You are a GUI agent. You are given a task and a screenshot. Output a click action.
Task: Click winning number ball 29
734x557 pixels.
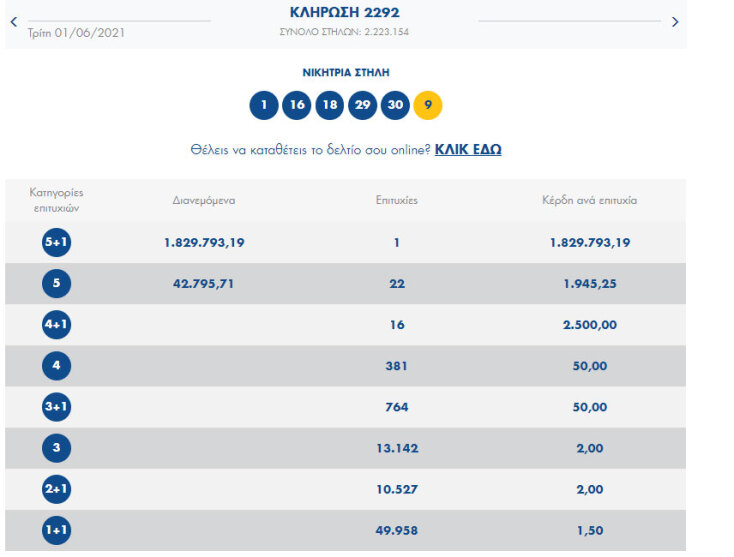point(363,105)
